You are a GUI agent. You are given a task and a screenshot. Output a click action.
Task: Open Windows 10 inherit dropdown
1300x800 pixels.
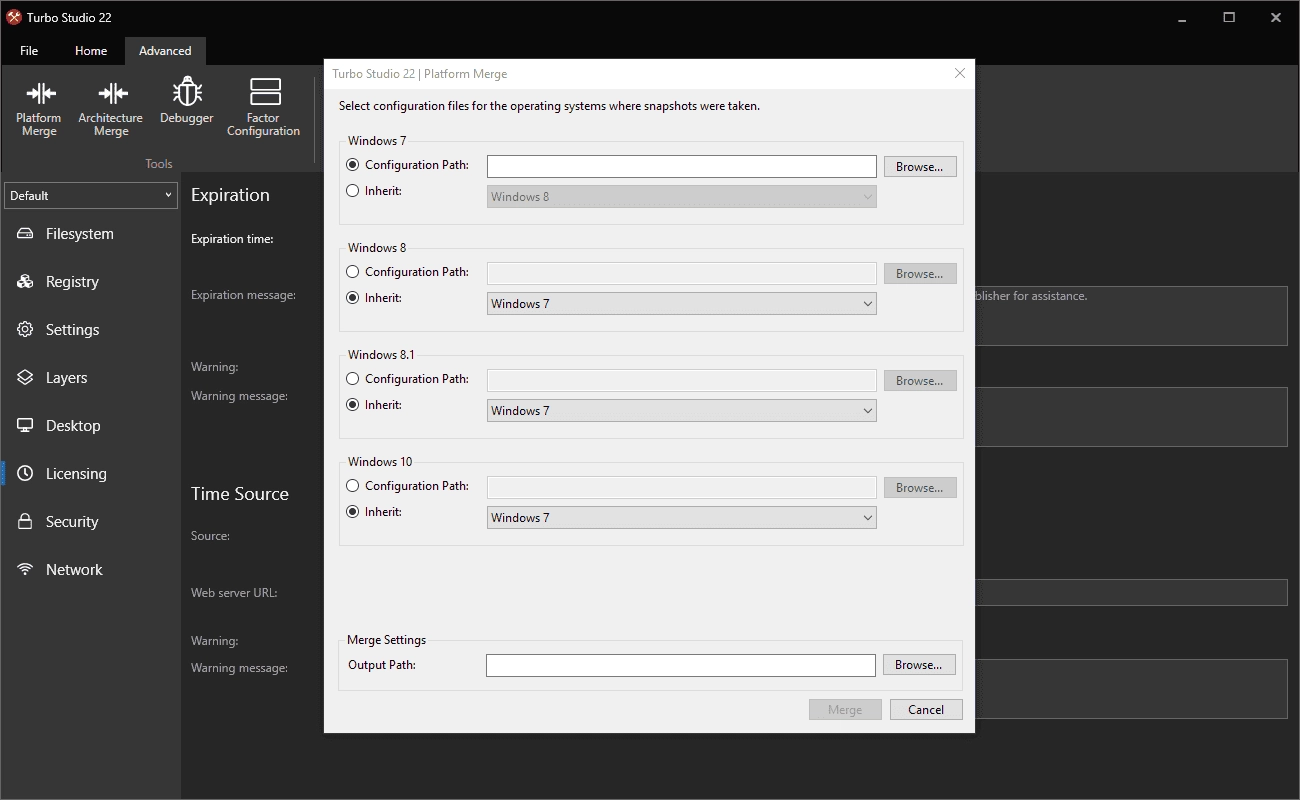point(682,518)
